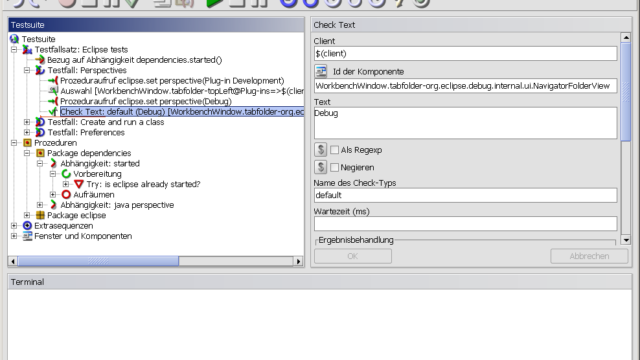Image resolution: width=640 pixels, height=360 pixels.
Task: Select 'Check Text: default (Debug)' row text
Action: 182,111
